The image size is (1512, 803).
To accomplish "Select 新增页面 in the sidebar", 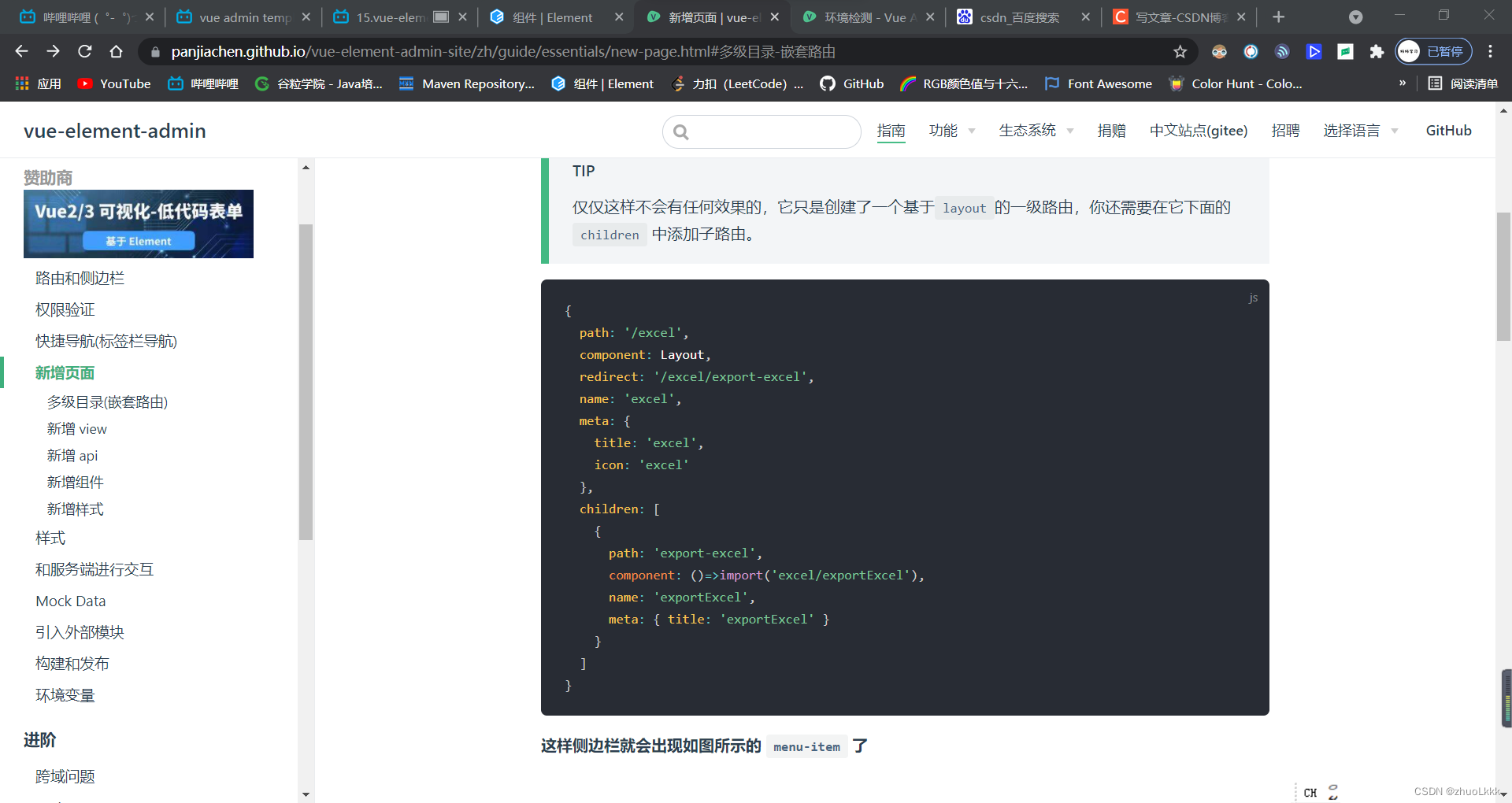I will [x=65, y=372].
